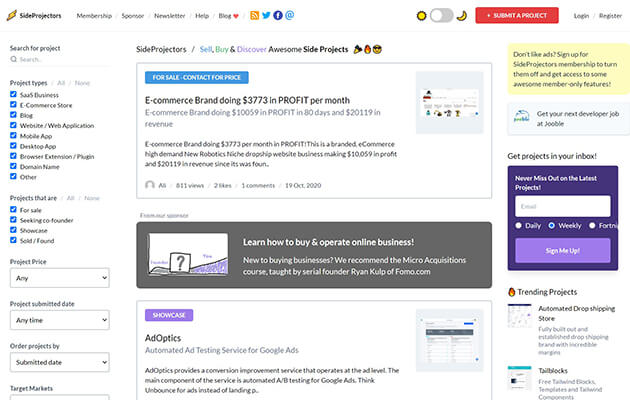Click the Submit a Project button

517,15
